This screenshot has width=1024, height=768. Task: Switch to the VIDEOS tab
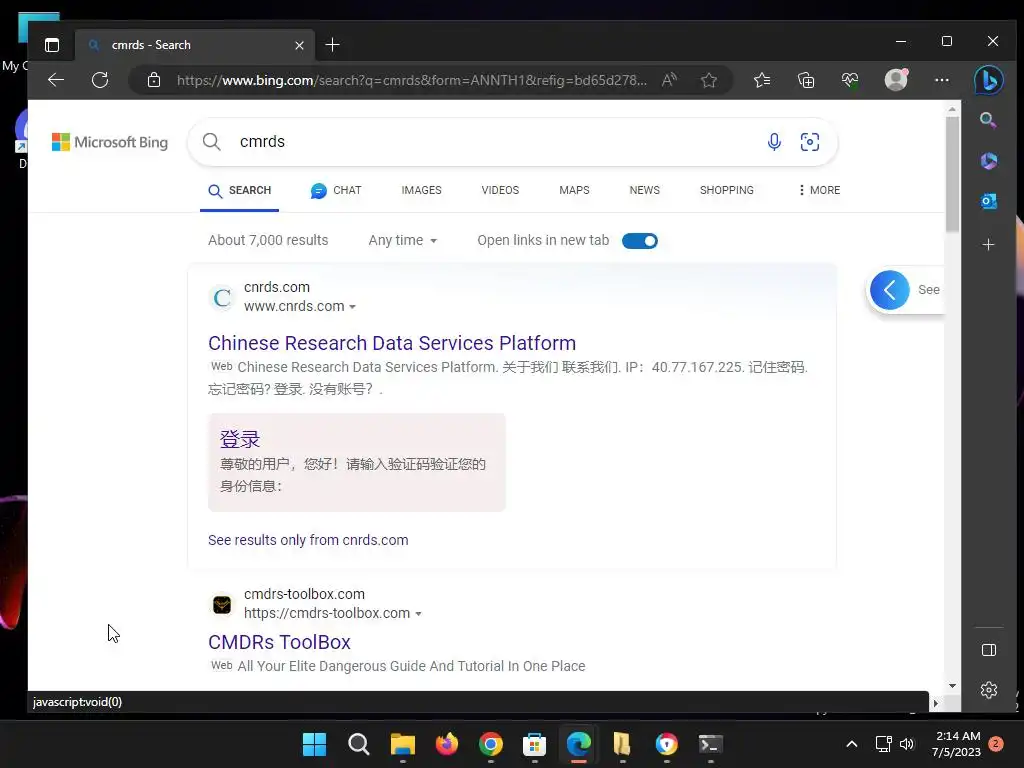500,190
